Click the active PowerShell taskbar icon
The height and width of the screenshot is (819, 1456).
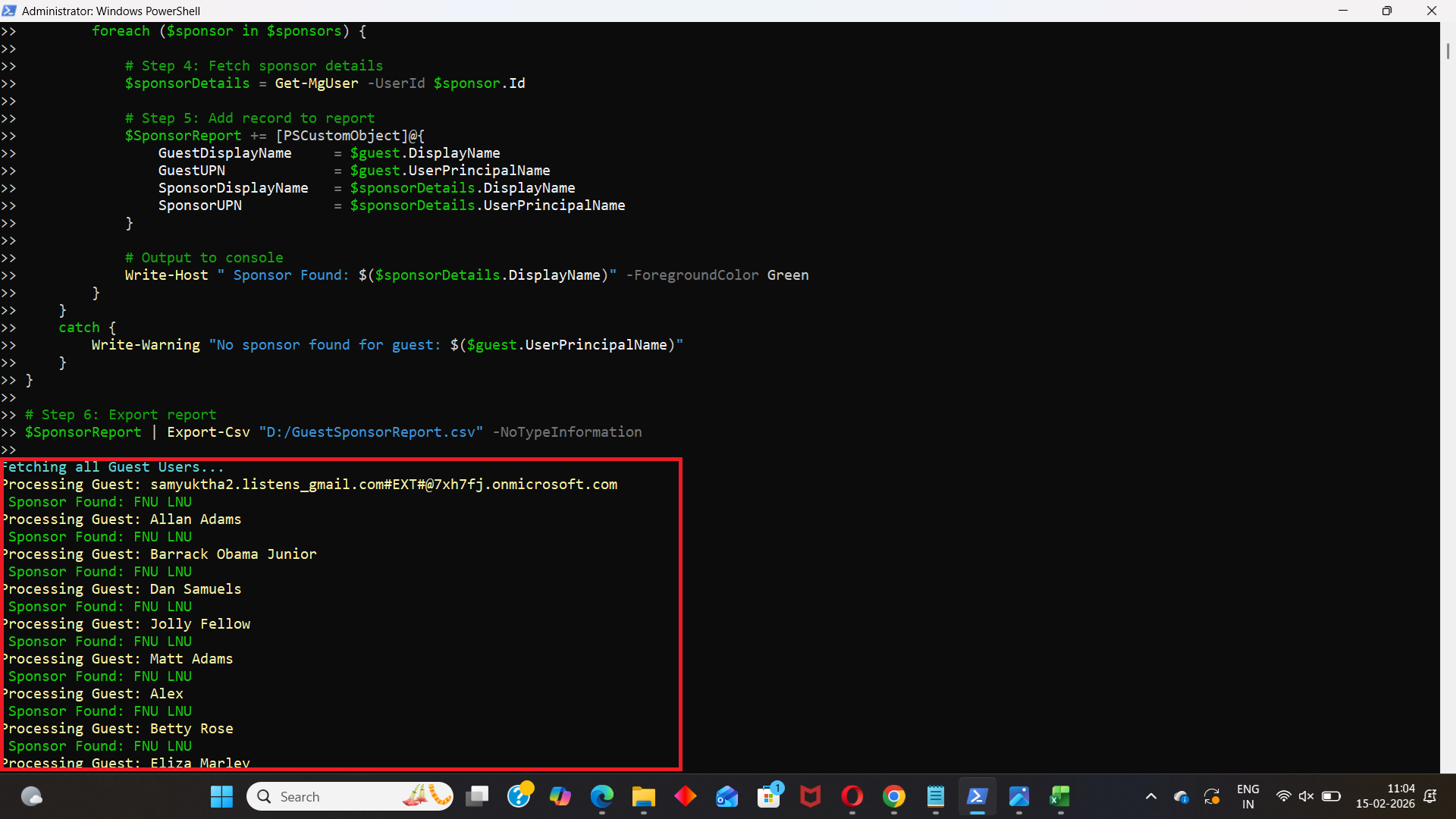[x=977, y=796]
